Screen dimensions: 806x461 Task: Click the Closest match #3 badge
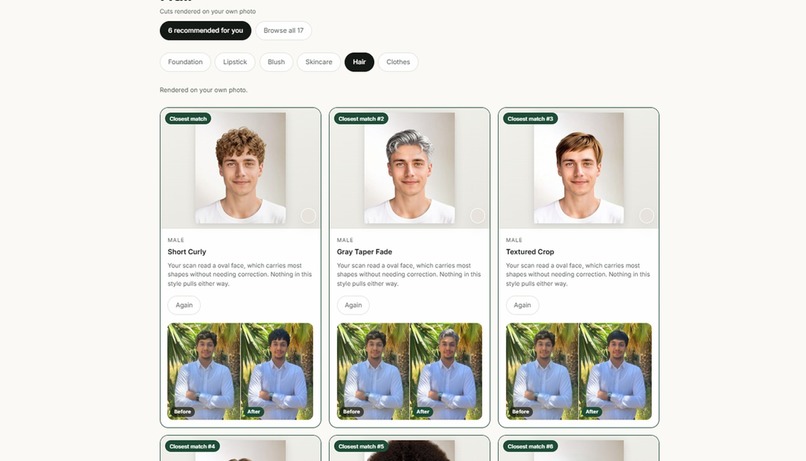coord(530,119)
